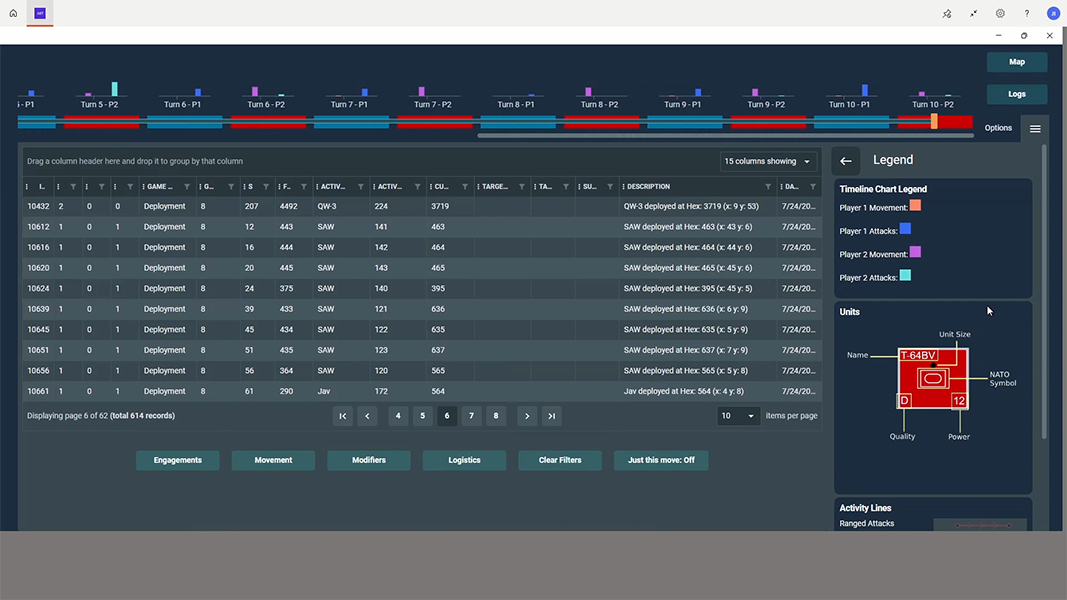
Task: Advance to the next page arrow
Action: click(x=526, y=416)
